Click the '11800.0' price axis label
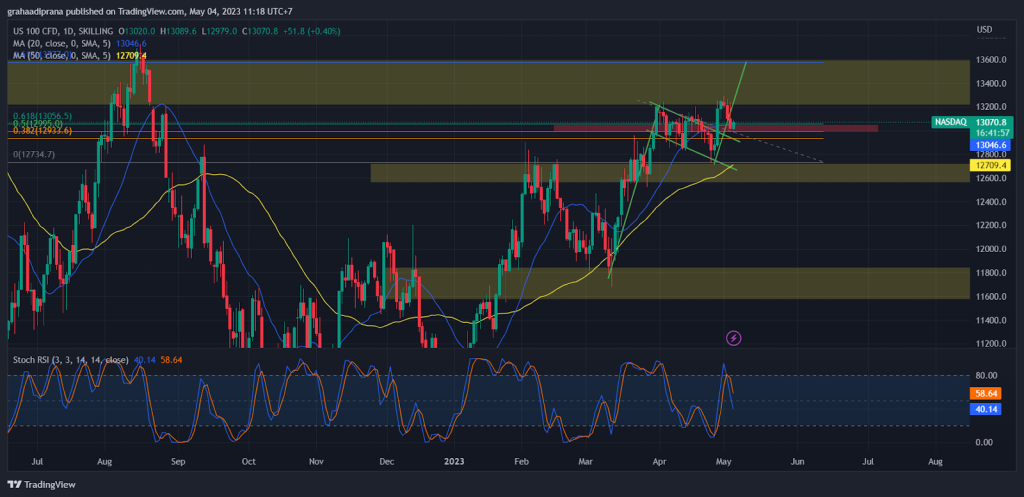The image size is (1024, 497). pyautogui.click(x=991, y=273)
